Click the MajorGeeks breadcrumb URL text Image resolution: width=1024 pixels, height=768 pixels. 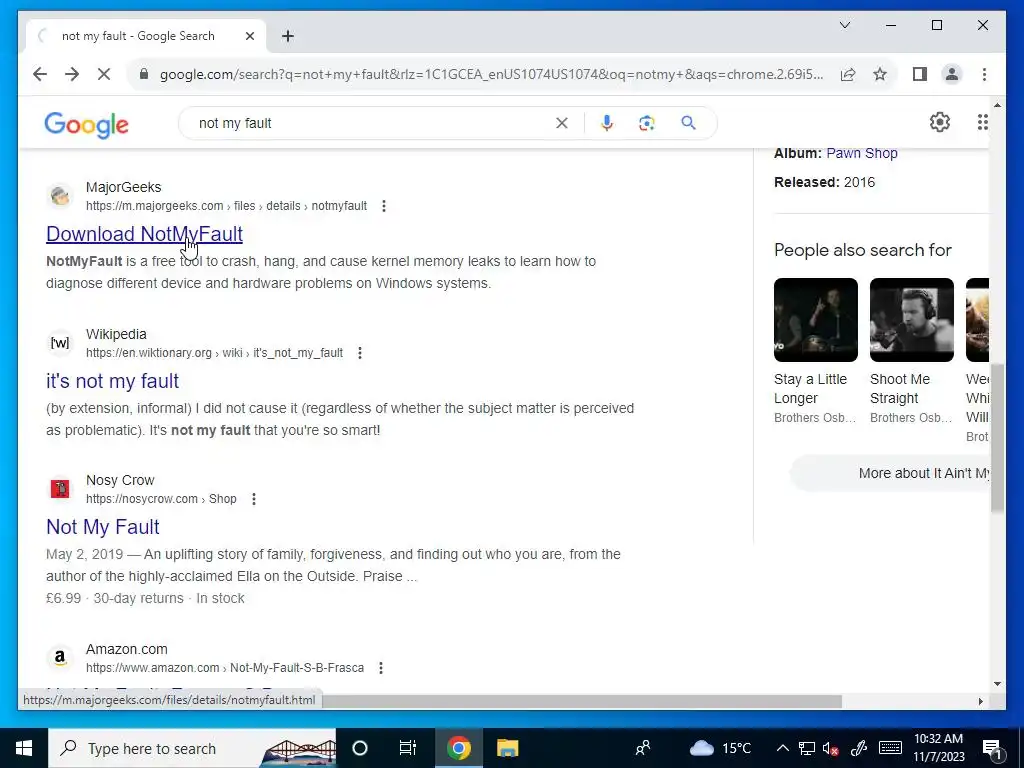(x=226, y=206)
